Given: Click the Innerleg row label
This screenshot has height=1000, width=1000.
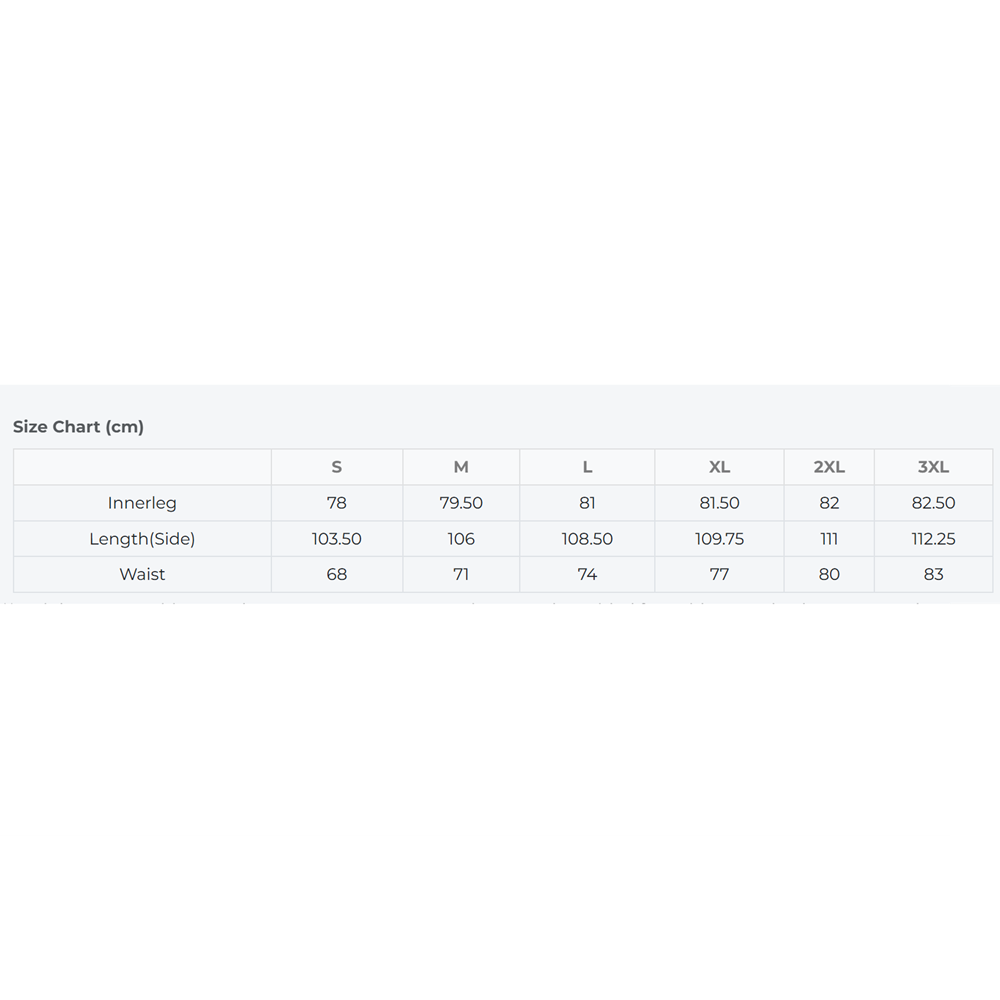Looking at the screenshot, I should [x=142, y=503].
